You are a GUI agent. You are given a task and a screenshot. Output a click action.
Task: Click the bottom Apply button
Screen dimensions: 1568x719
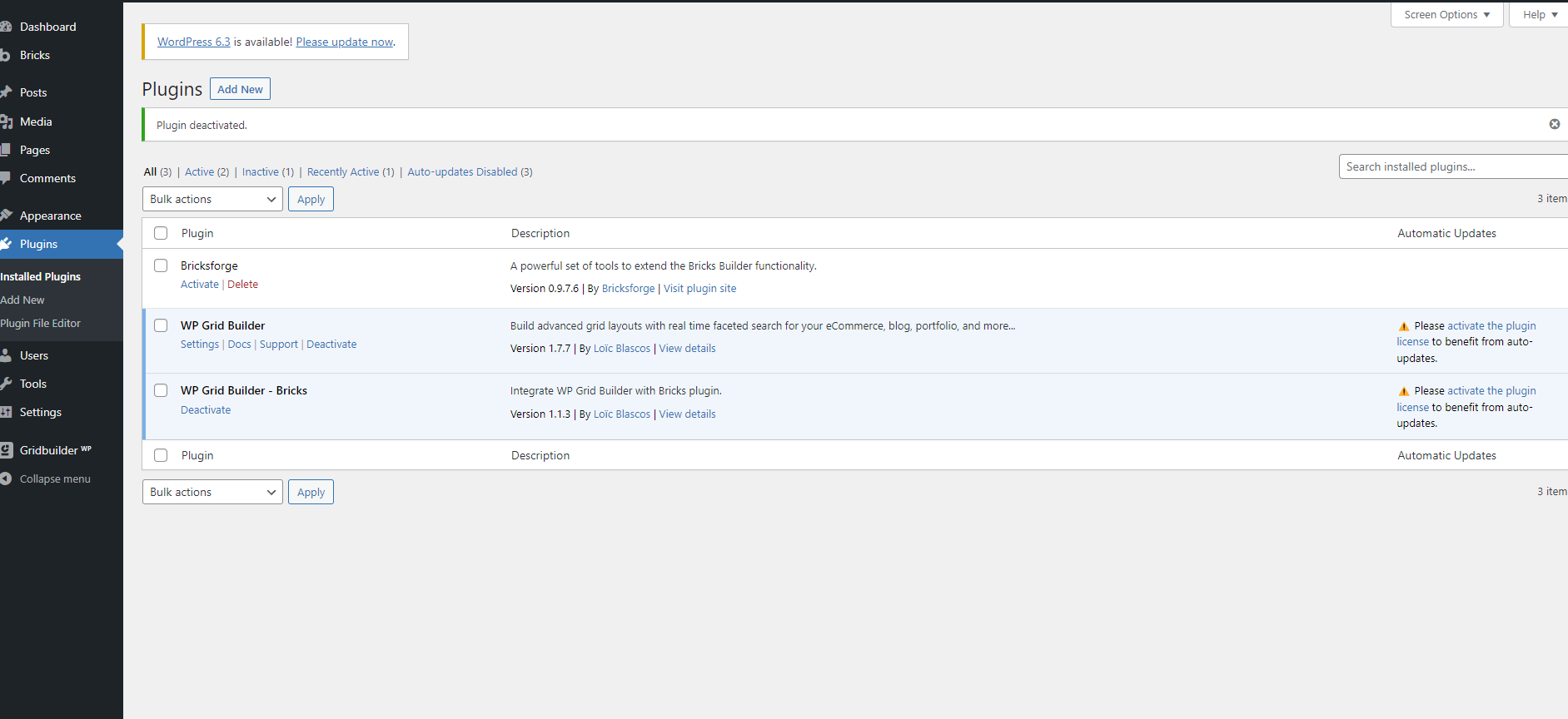tap(311, 492)
